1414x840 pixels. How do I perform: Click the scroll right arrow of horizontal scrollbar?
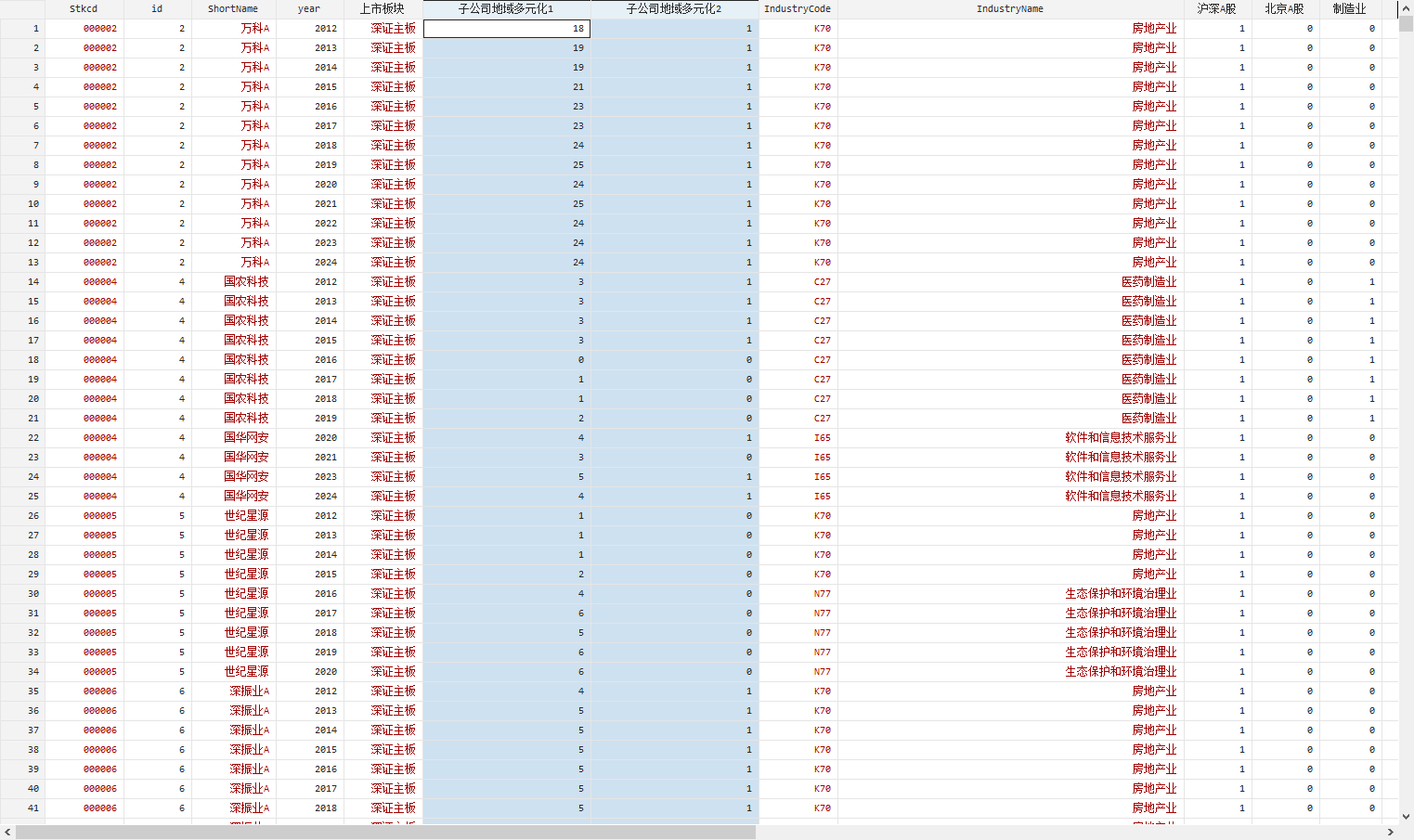pyautogui.click(x=1391, y=833)
